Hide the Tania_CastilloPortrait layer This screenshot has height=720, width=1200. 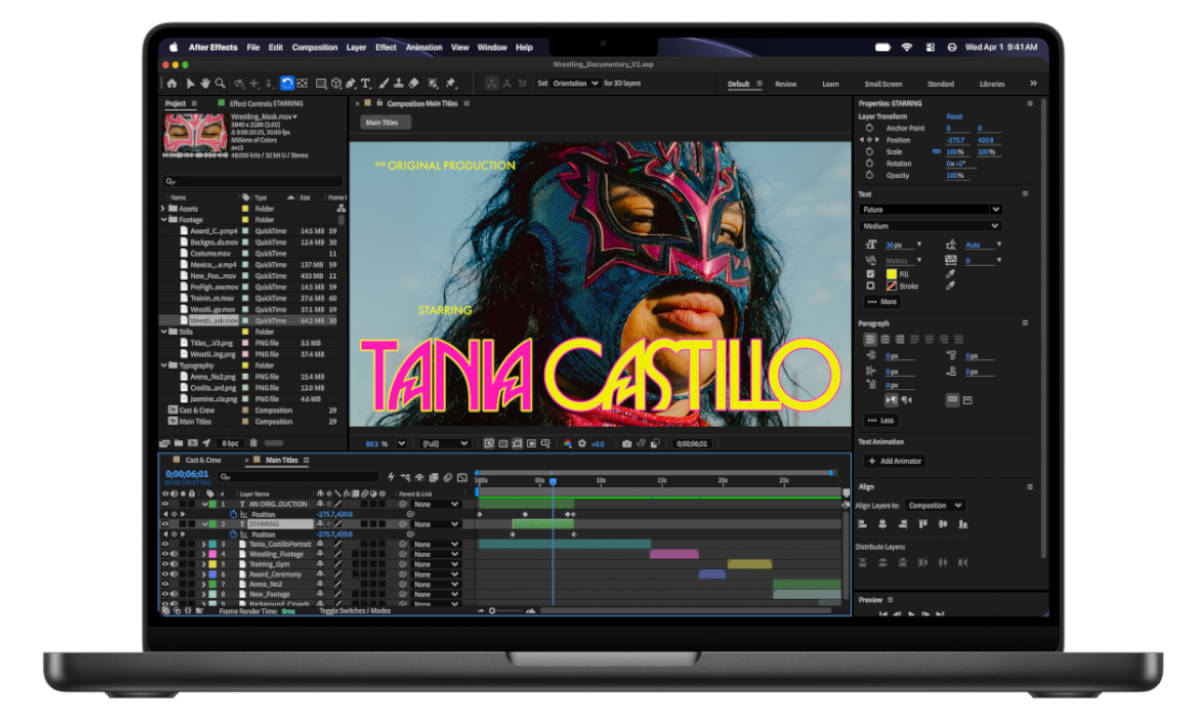[166, 544]
